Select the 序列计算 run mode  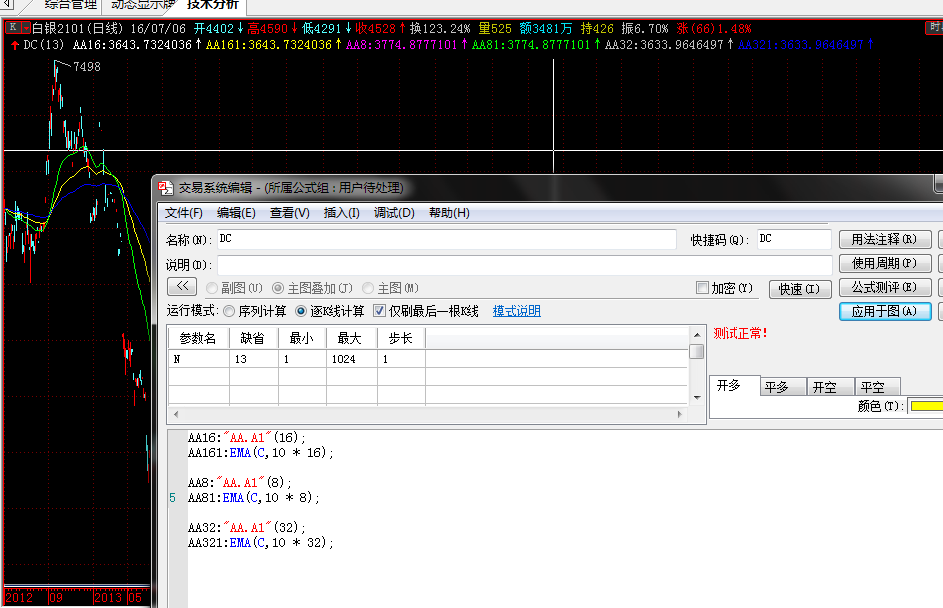coord(230,311)
